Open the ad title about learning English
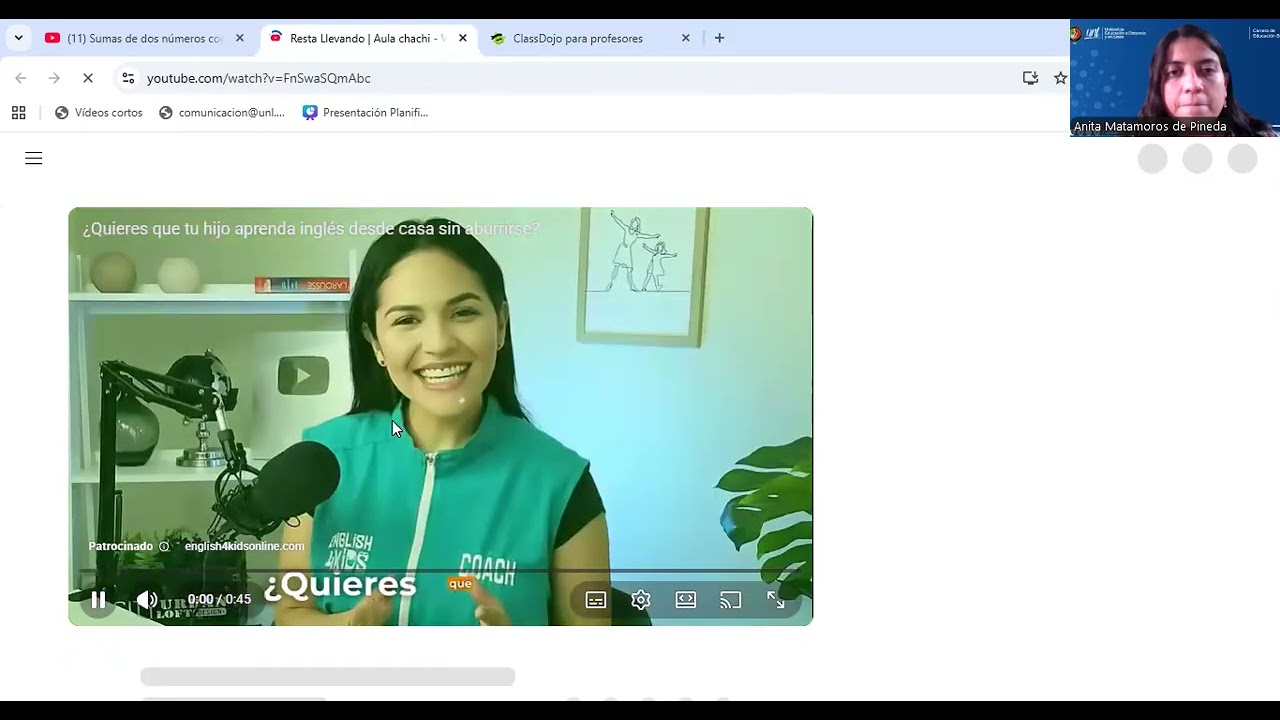 point(311,229)
